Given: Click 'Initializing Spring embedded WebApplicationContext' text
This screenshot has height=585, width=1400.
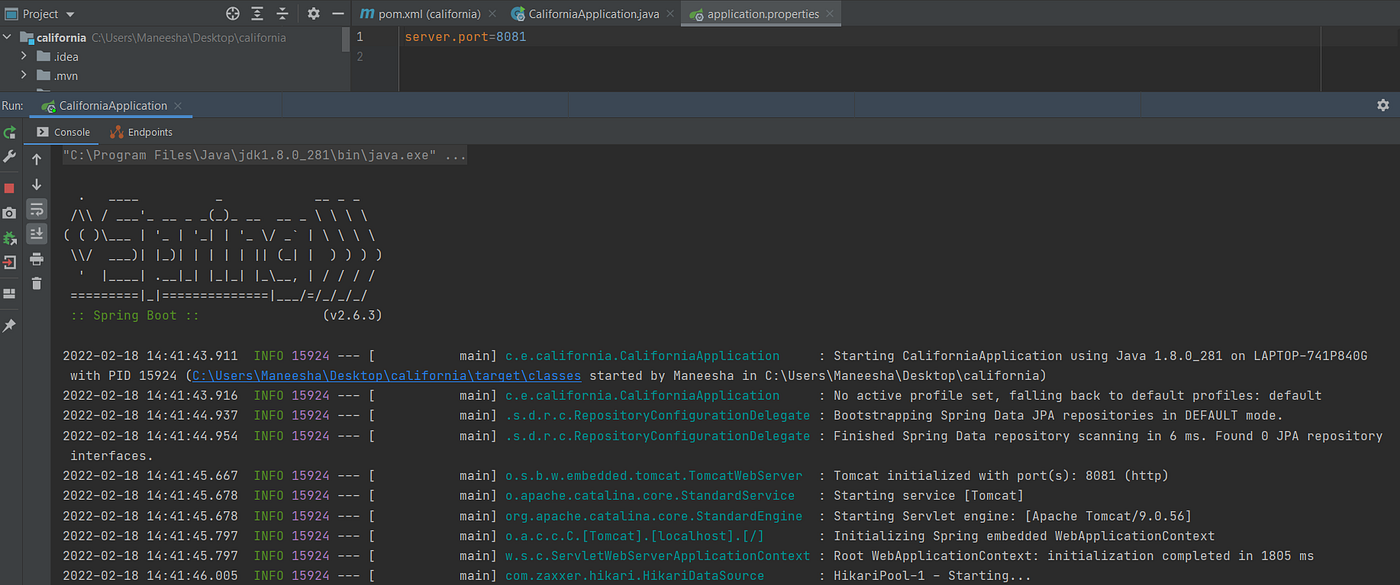Looking at the screenshot, I should coord(1024,536).
